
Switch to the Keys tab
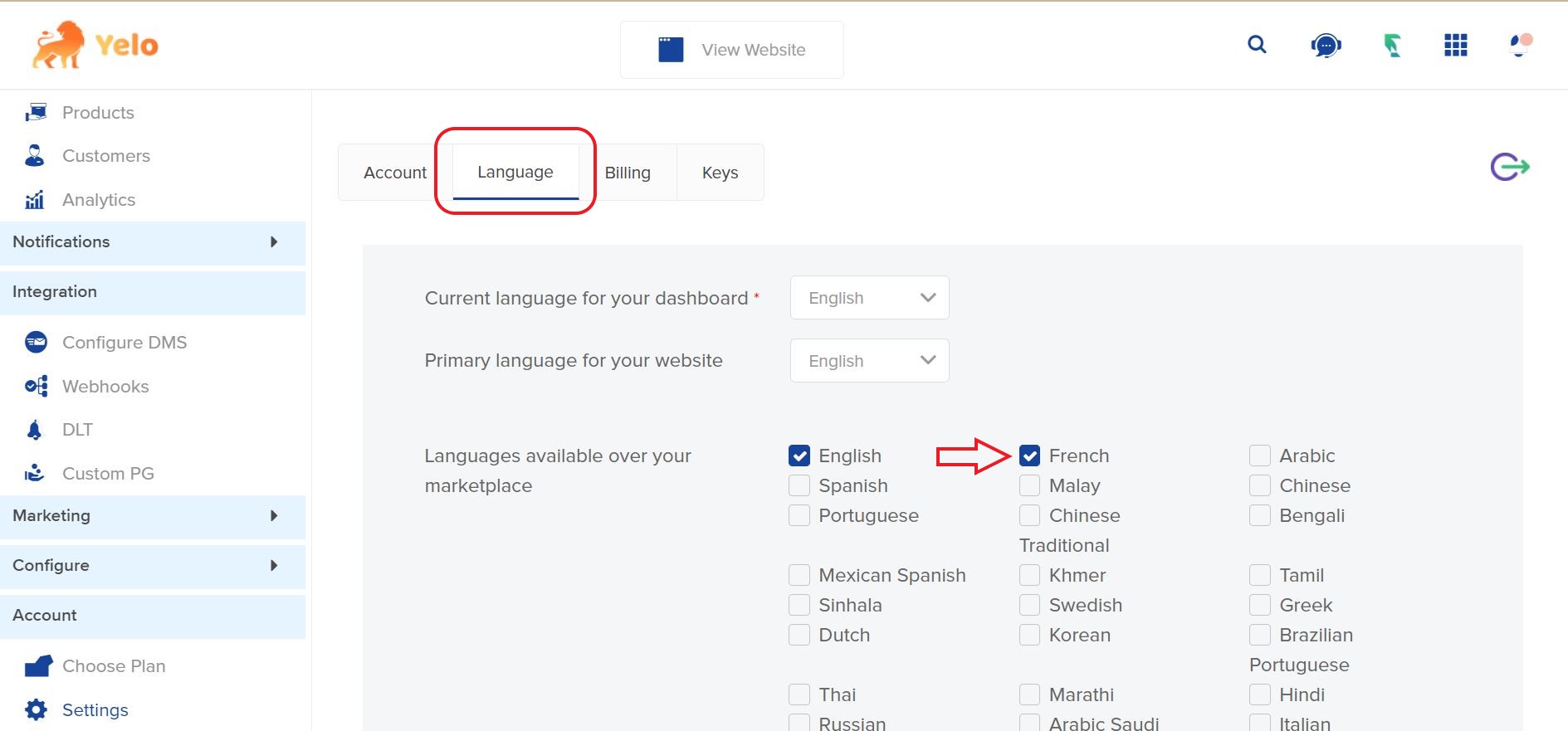(720, 173)
